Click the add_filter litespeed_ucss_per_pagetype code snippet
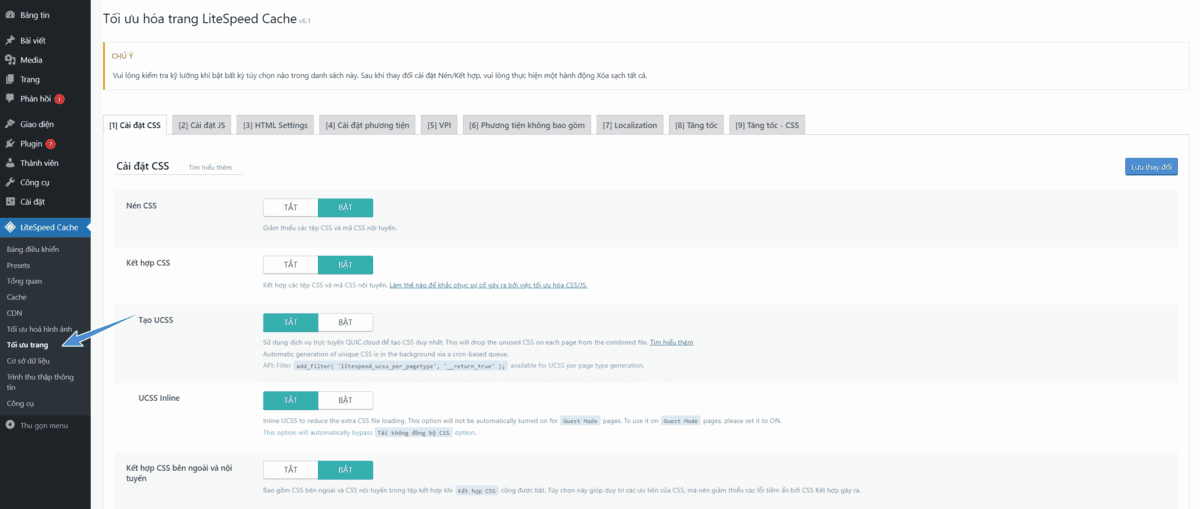The width and height of the screenshot is (1200, 509). click(x=400, y=366)
